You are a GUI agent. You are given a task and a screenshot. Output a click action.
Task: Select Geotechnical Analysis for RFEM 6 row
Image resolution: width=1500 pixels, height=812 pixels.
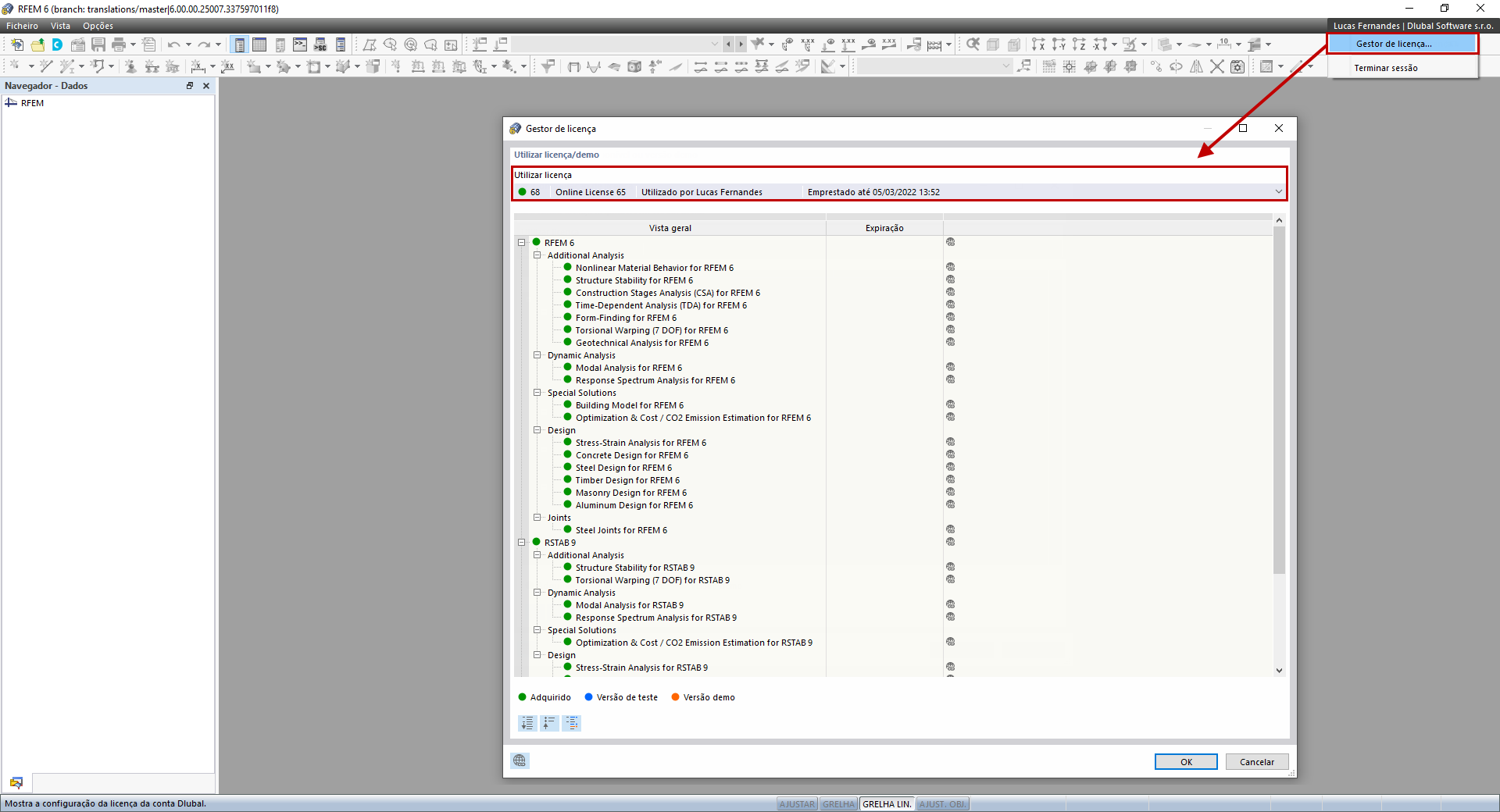pyautogui.click(x=642, y=343)
